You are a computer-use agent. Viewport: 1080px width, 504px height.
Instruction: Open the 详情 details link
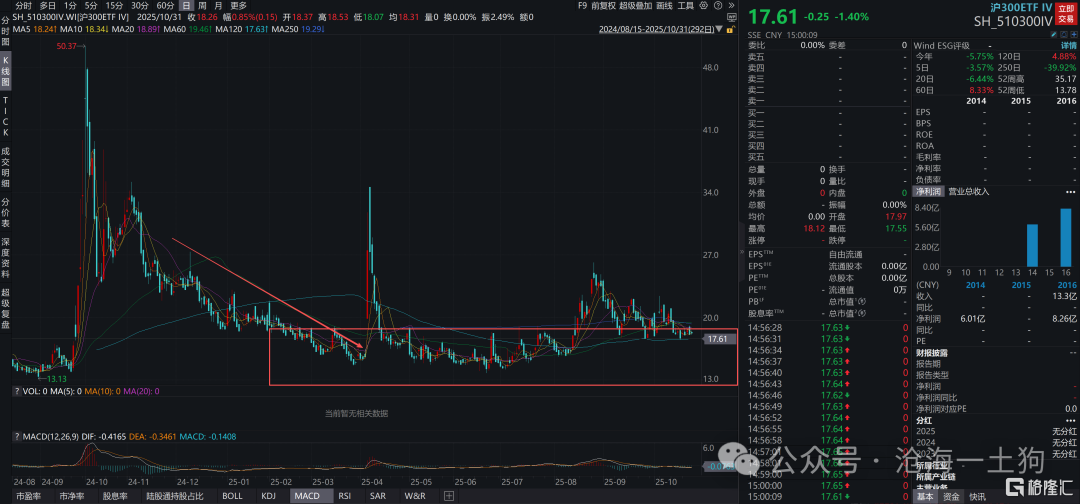[1067, 45]
